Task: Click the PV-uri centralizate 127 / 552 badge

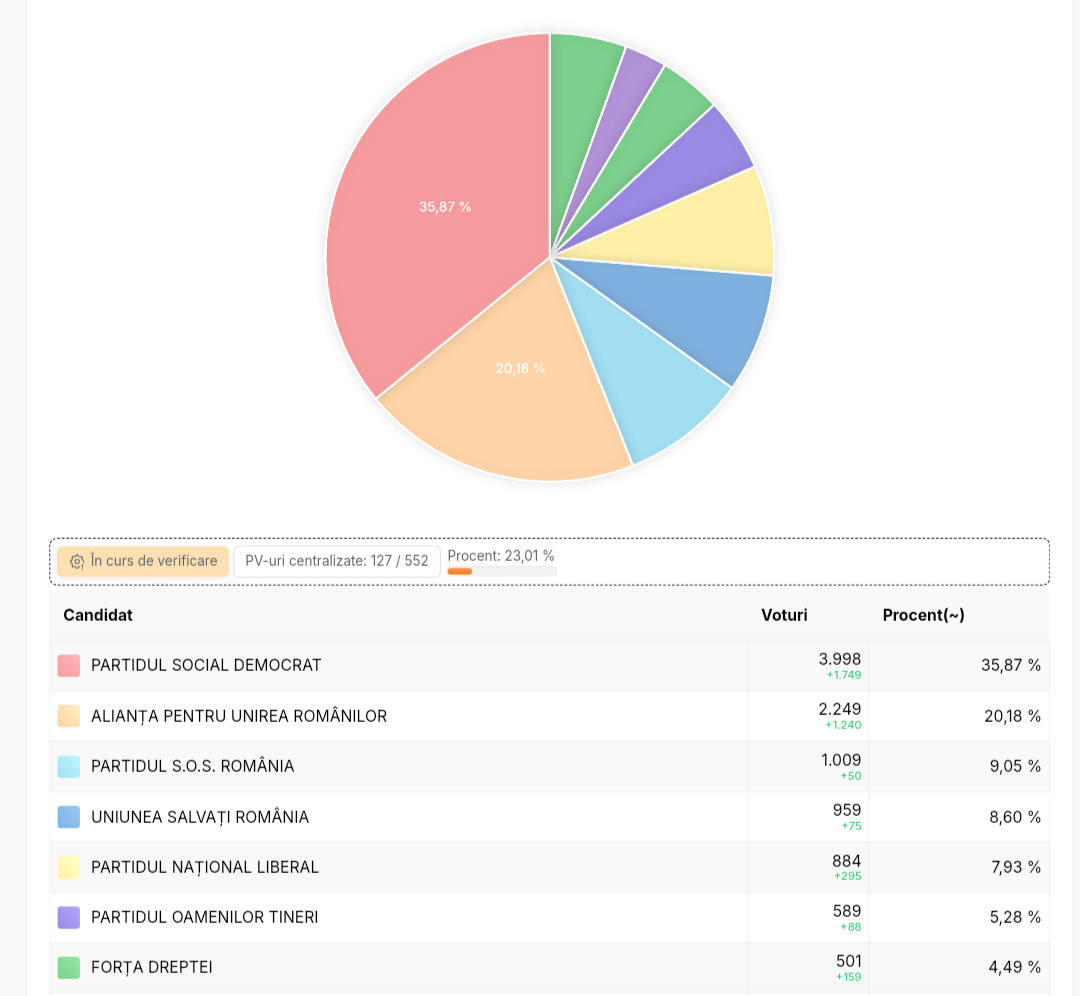Action: click(x=337, y=561)
